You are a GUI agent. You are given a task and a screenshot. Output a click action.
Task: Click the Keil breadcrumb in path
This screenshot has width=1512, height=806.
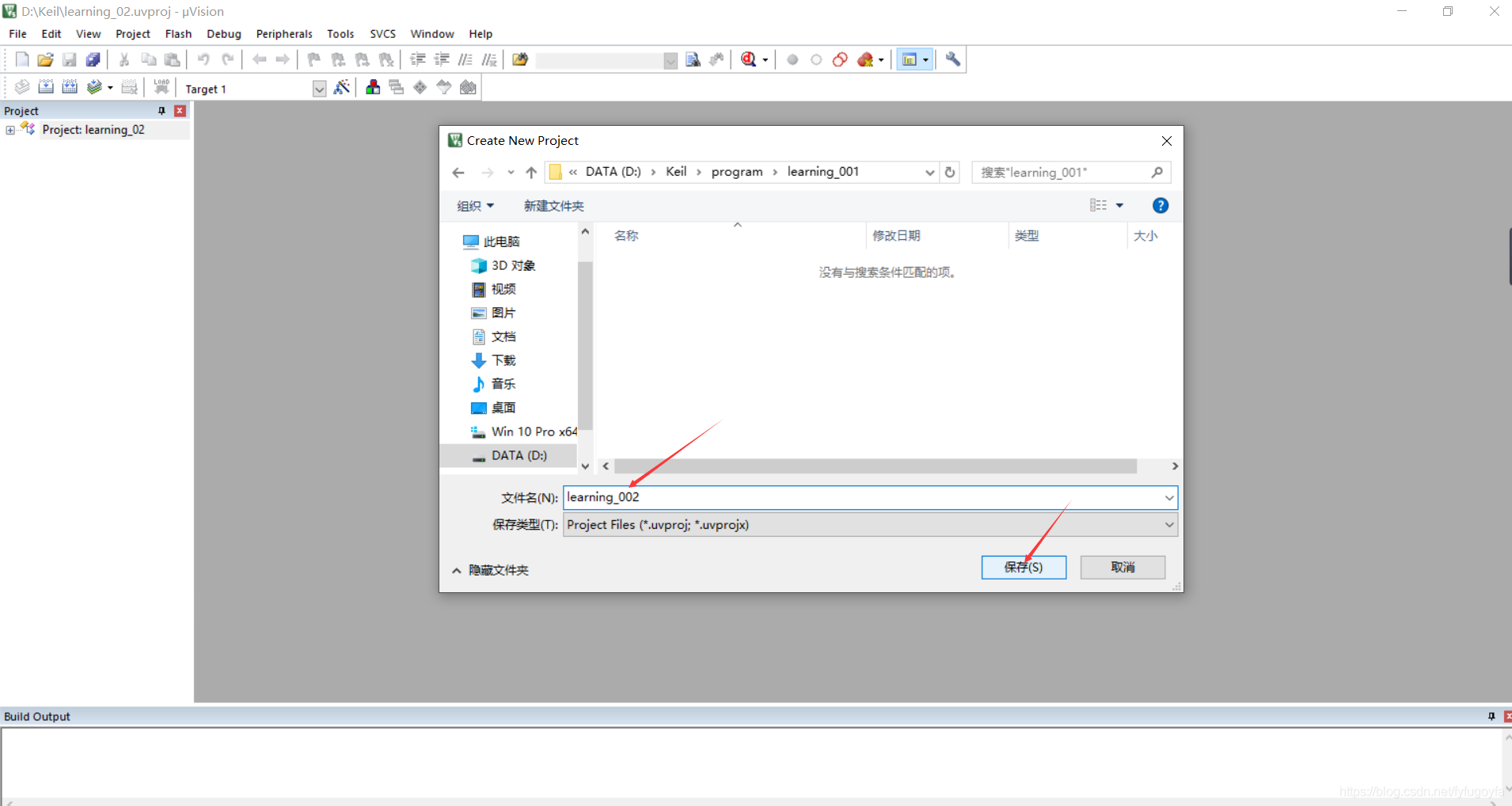(x=676, y=172)
